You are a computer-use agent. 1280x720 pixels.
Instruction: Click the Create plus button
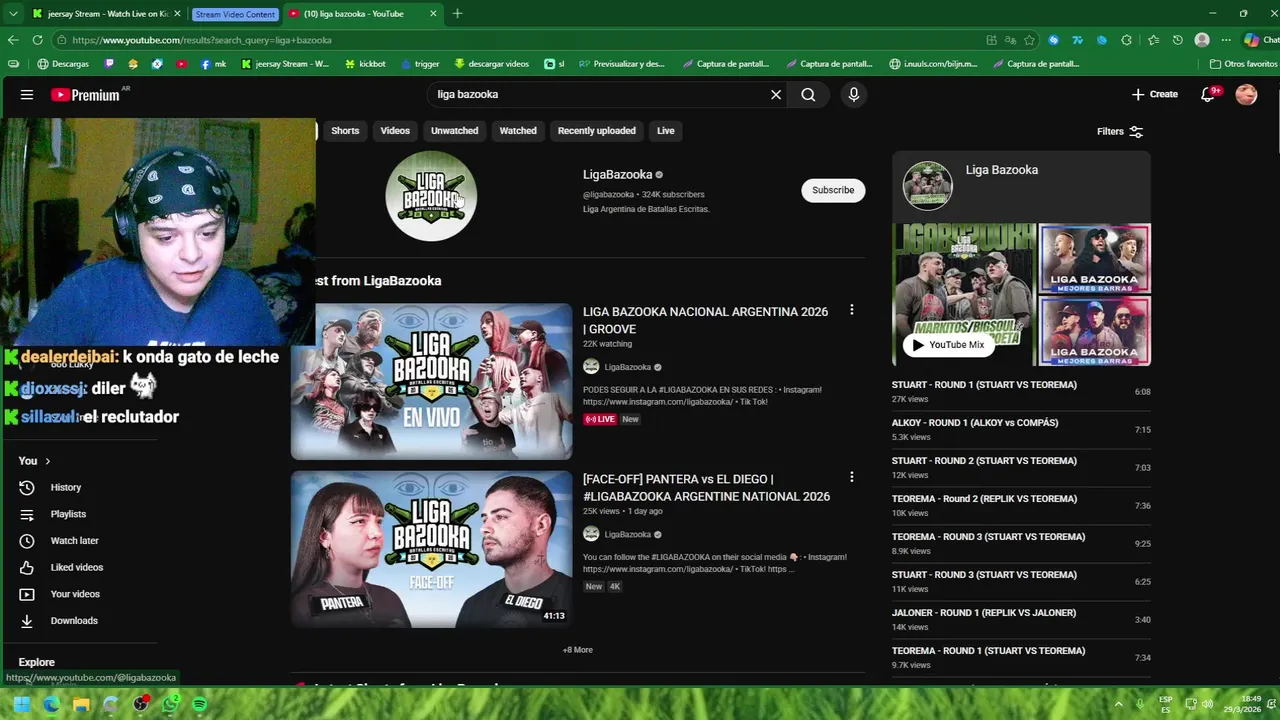[1155, 94]
